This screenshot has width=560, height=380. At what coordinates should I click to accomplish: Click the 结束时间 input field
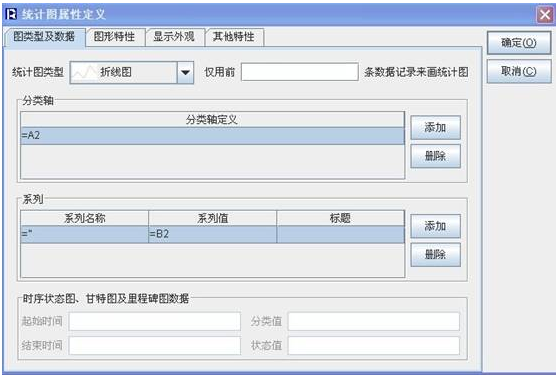155,346
